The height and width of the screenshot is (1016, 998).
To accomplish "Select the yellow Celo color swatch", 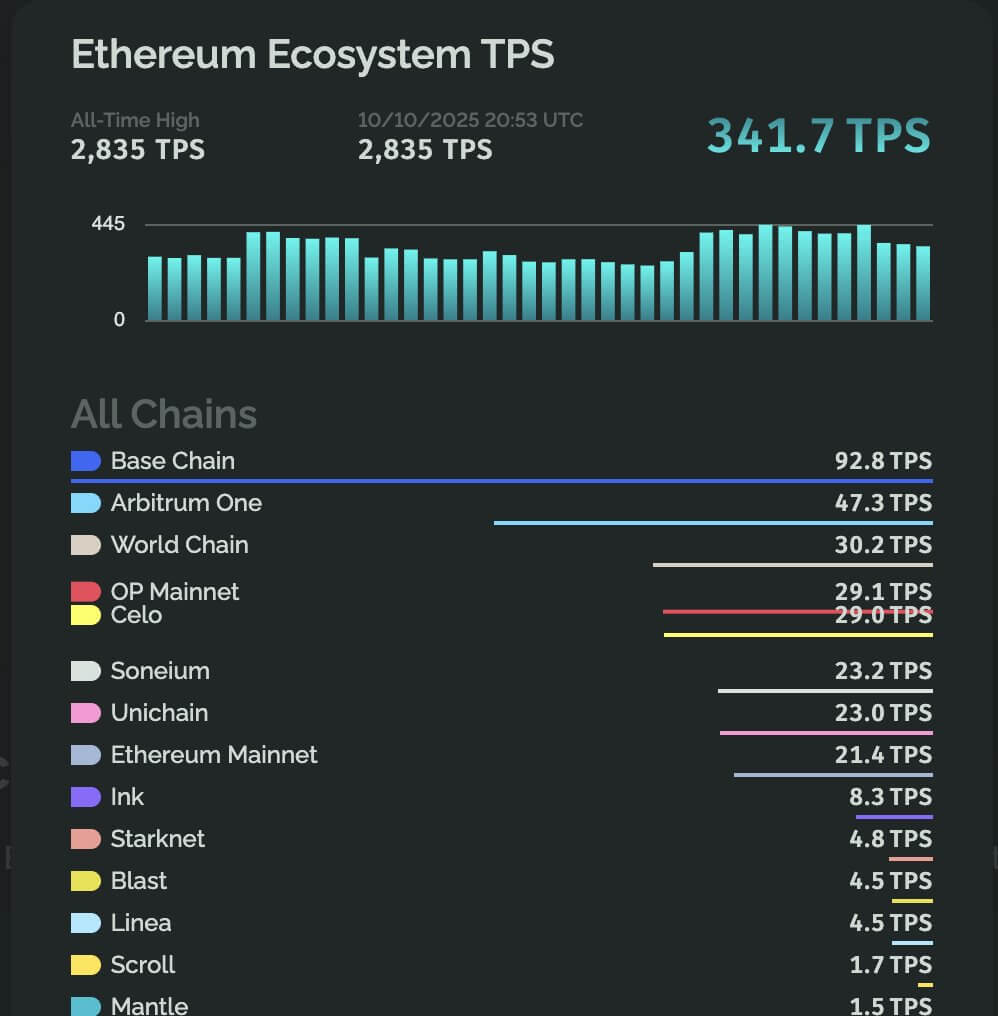I will click(x=84, y=614).
